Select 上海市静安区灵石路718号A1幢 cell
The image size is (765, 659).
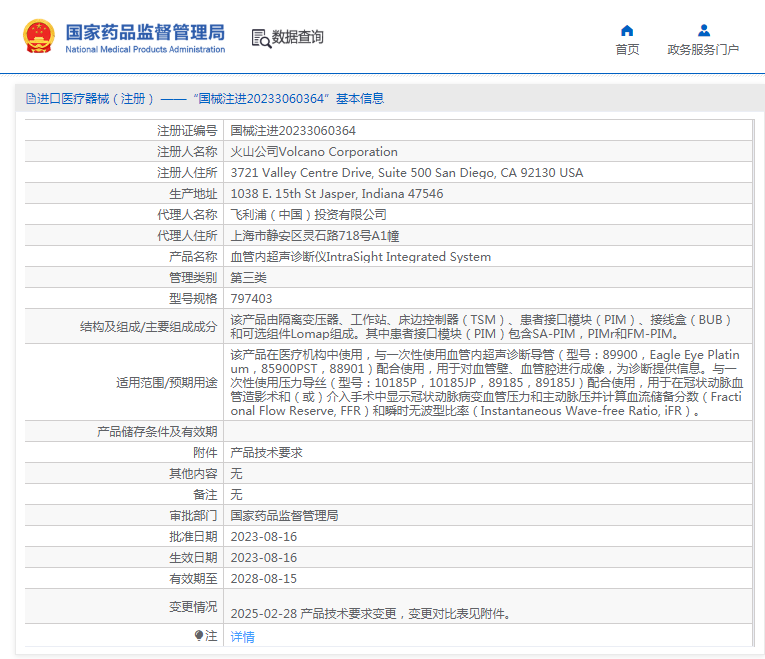click(315, 236)
